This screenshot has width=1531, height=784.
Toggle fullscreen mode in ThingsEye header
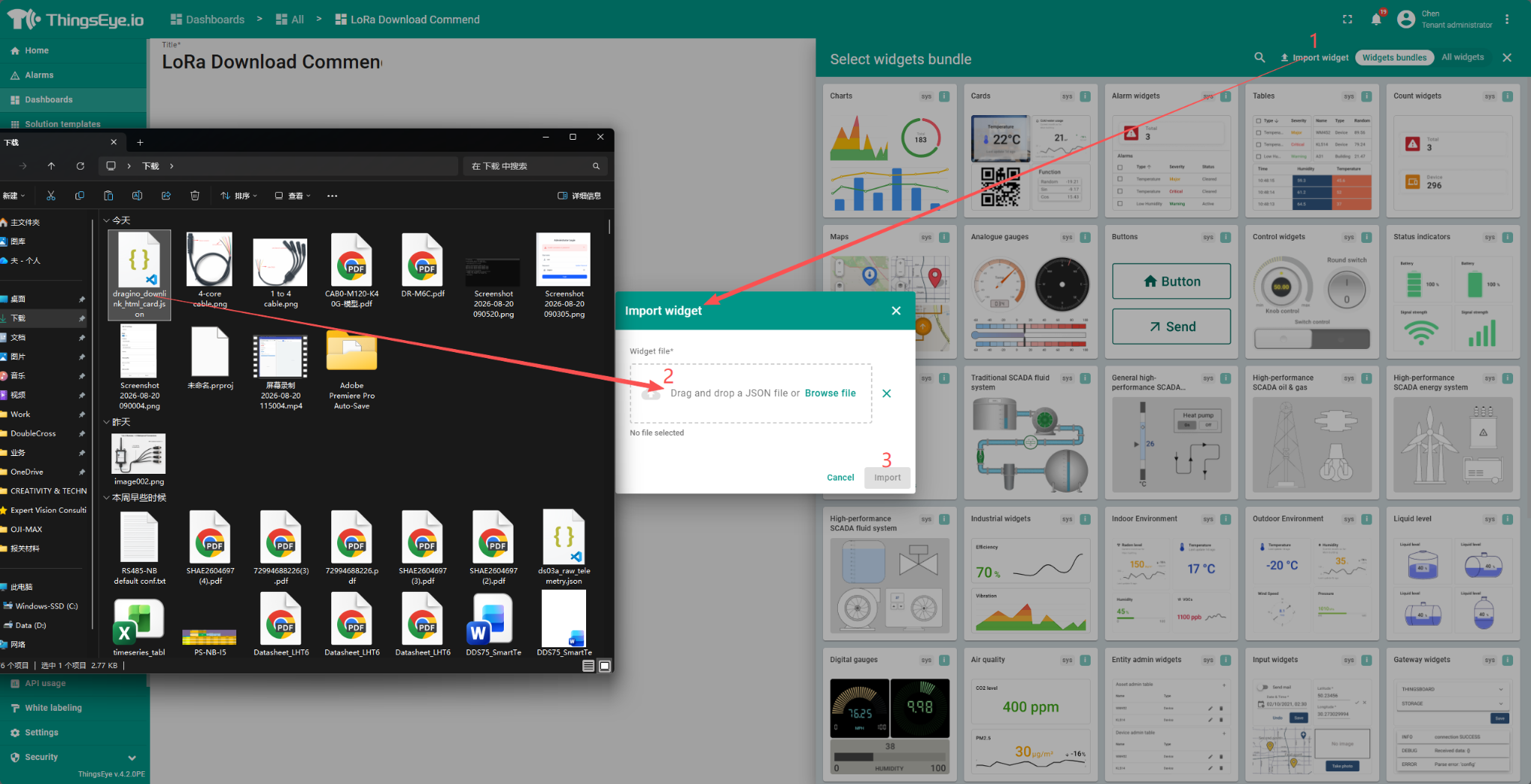1347,19
